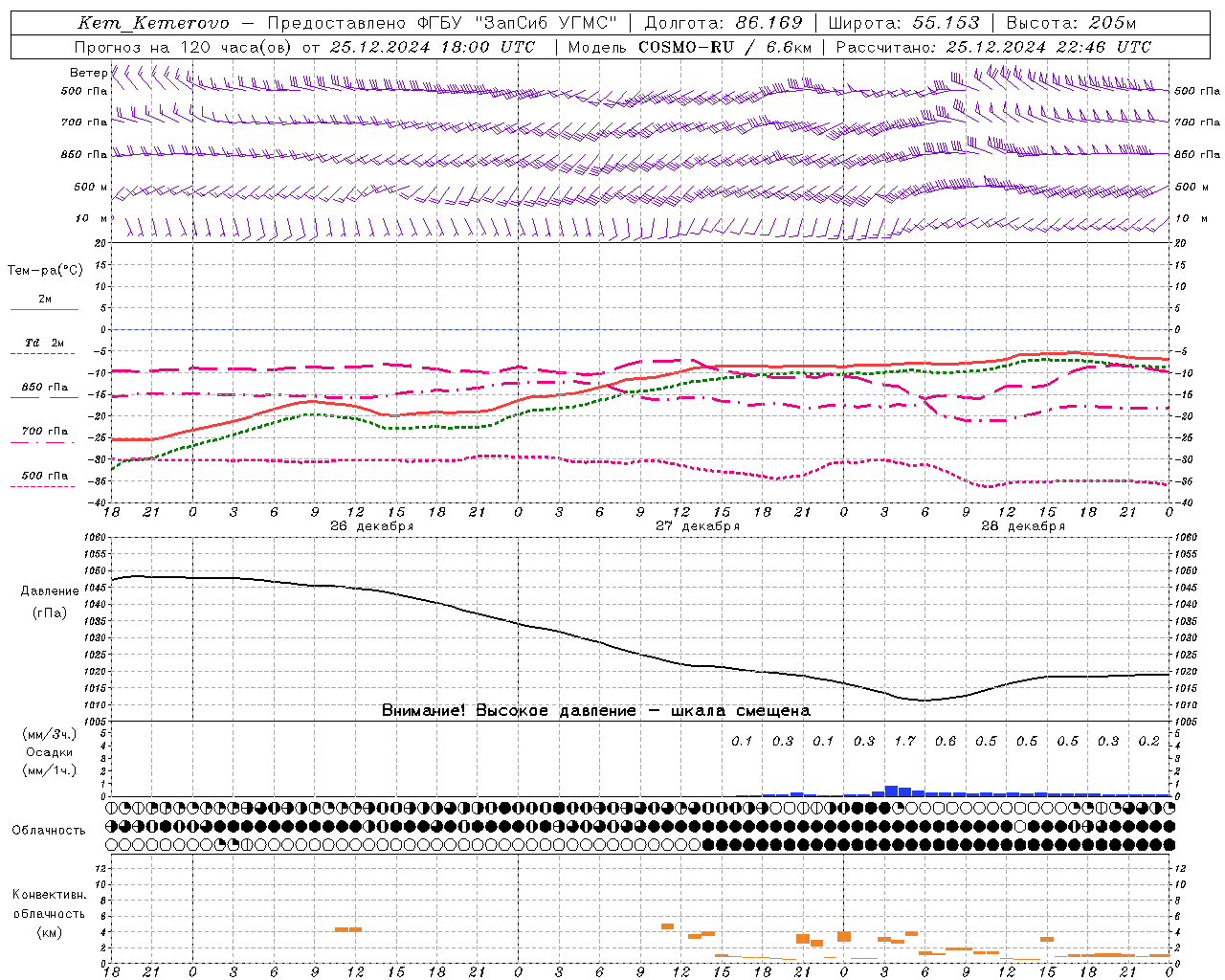
Task: Click the 1.7 precipitation value
Action: pyautogui.click(x=904, y=741)
